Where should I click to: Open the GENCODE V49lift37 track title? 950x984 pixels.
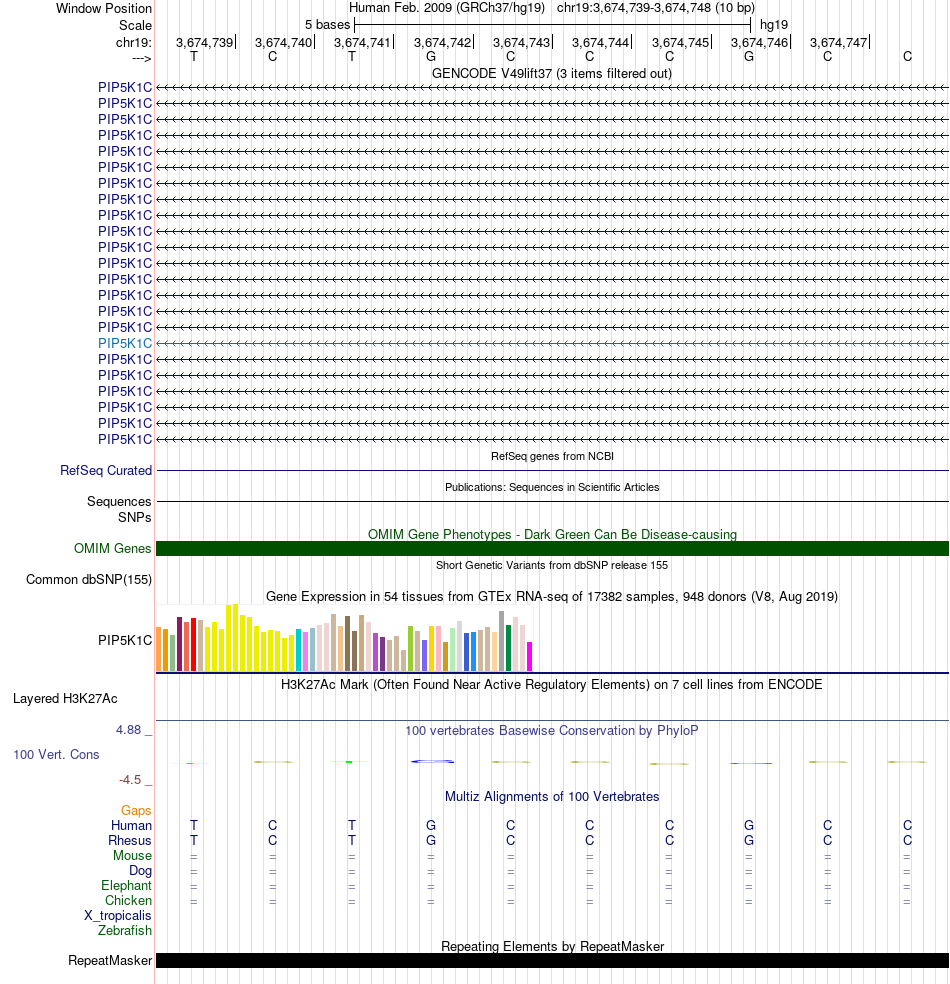click(552, 73)
